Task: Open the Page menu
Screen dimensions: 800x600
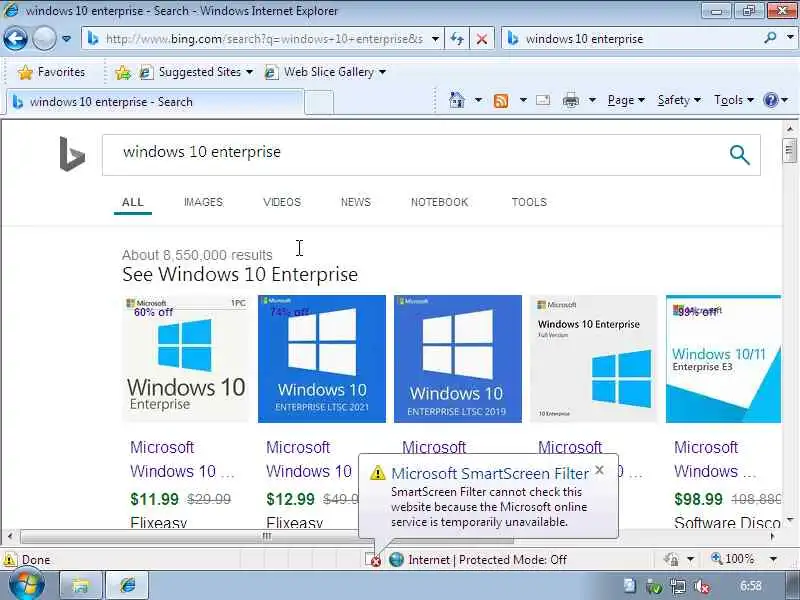Action: [626, 100]
